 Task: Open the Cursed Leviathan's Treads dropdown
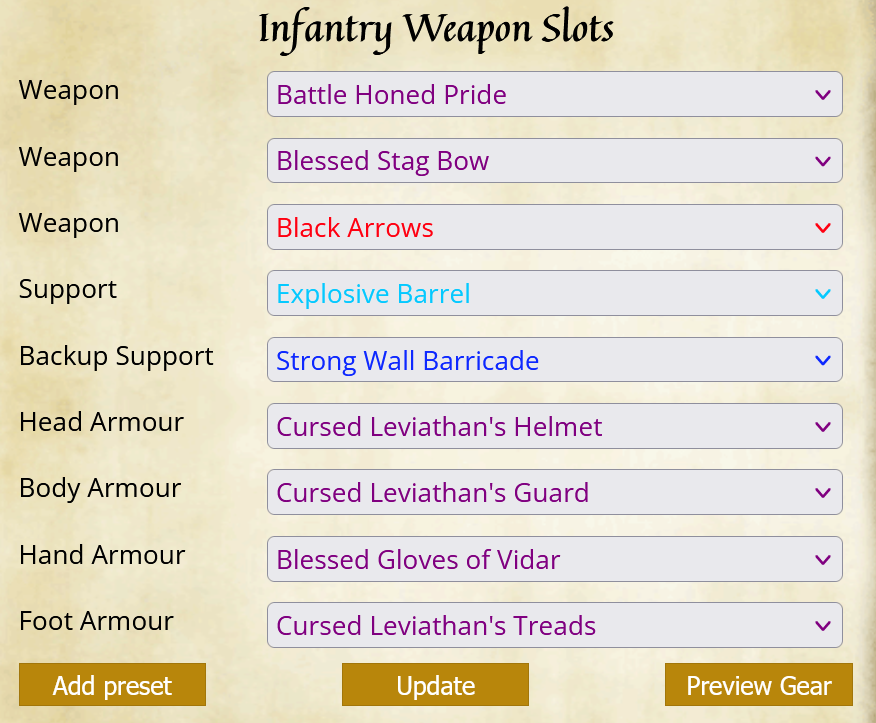[x=555, y=625]
